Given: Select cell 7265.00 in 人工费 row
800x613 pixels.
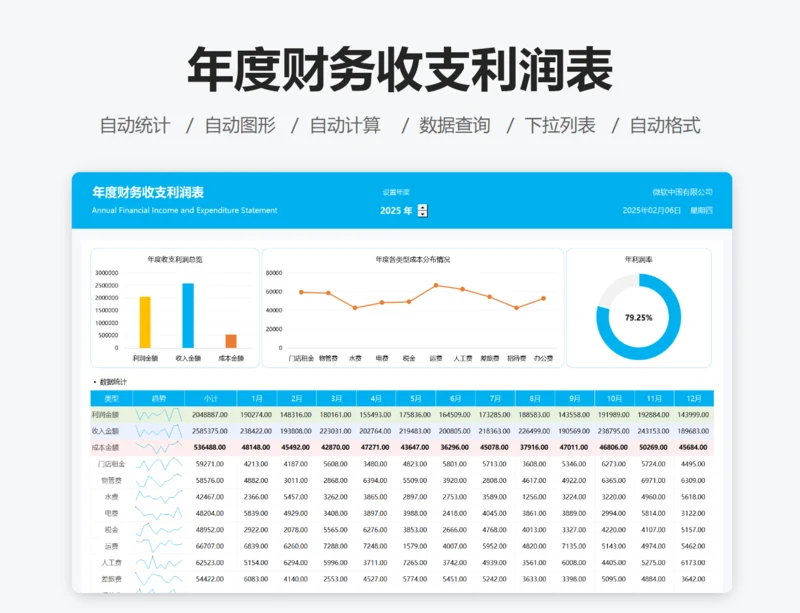Looking at the screenshot, I should [415, 562].
